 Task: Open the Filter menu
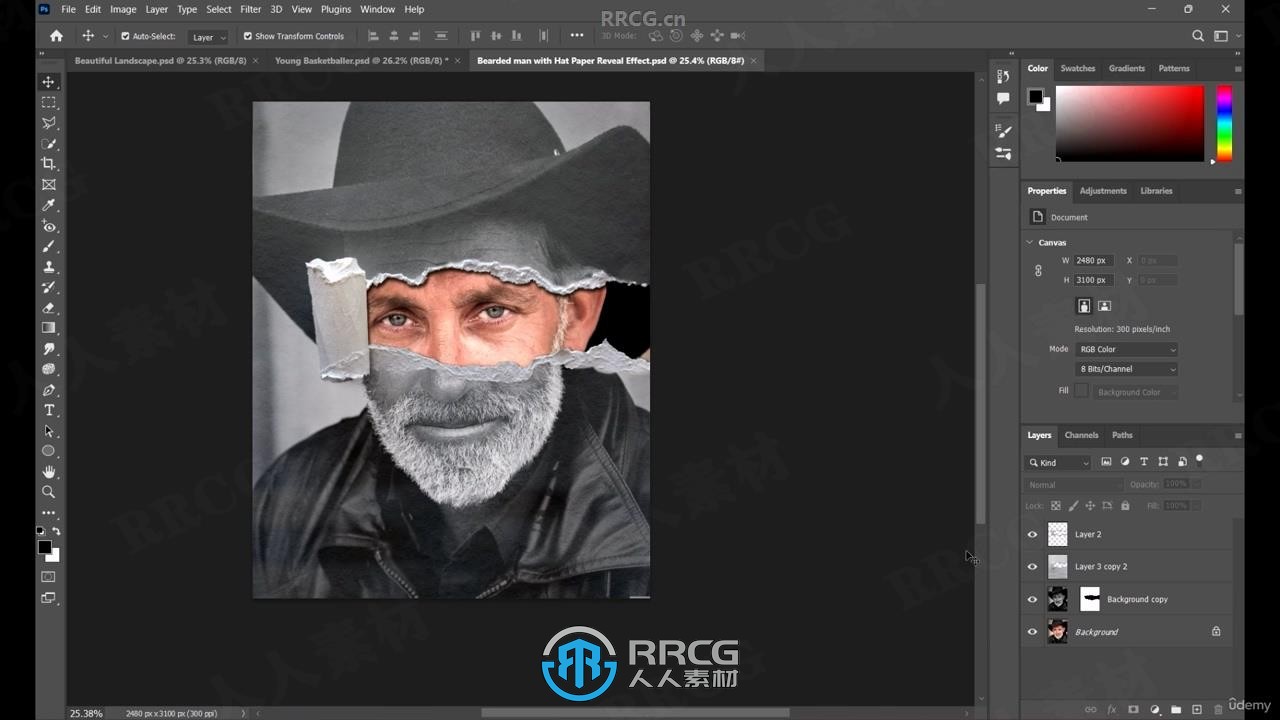coord(250,9)
